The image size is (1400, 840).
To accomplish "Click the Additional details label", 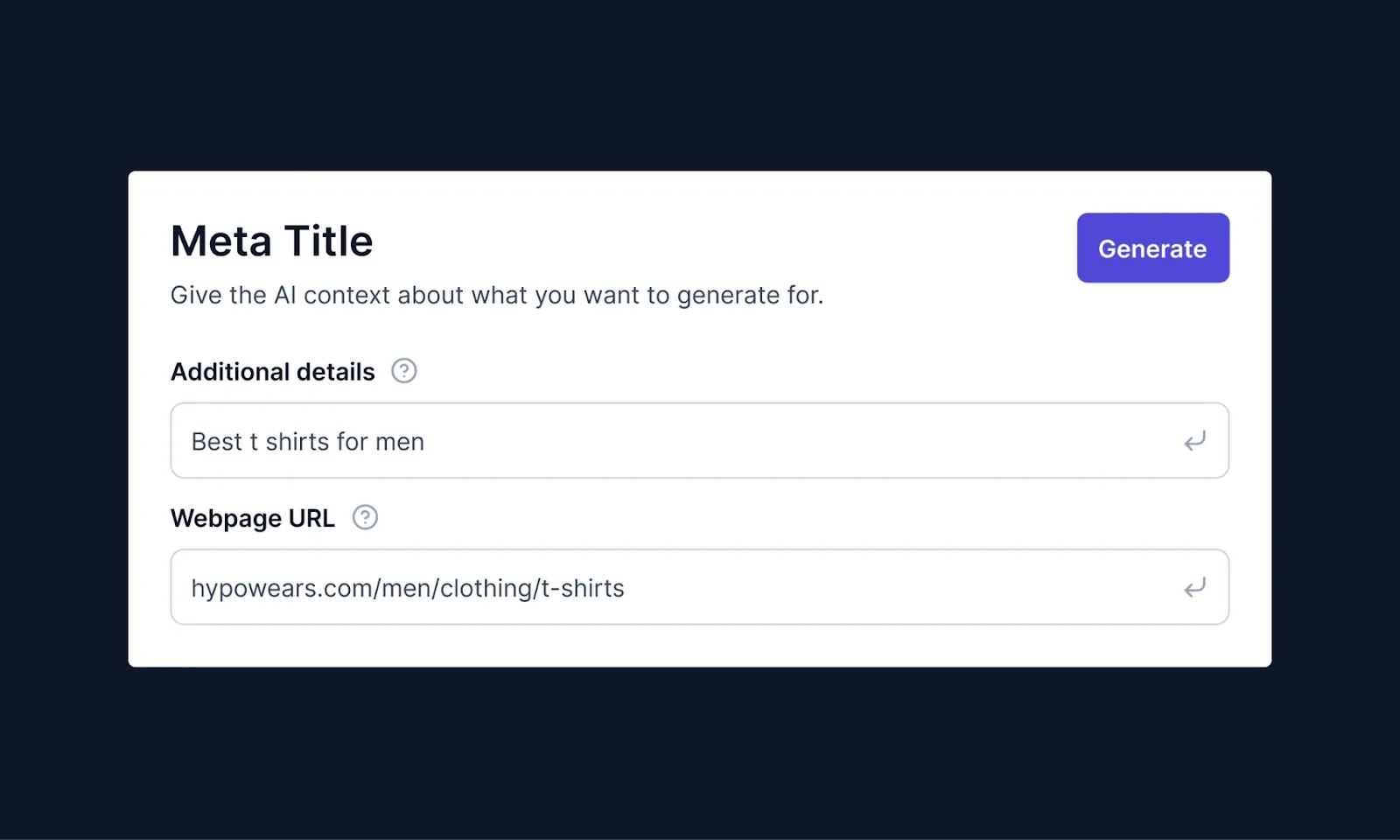I will pyautogui.click(x=272, y=372).
